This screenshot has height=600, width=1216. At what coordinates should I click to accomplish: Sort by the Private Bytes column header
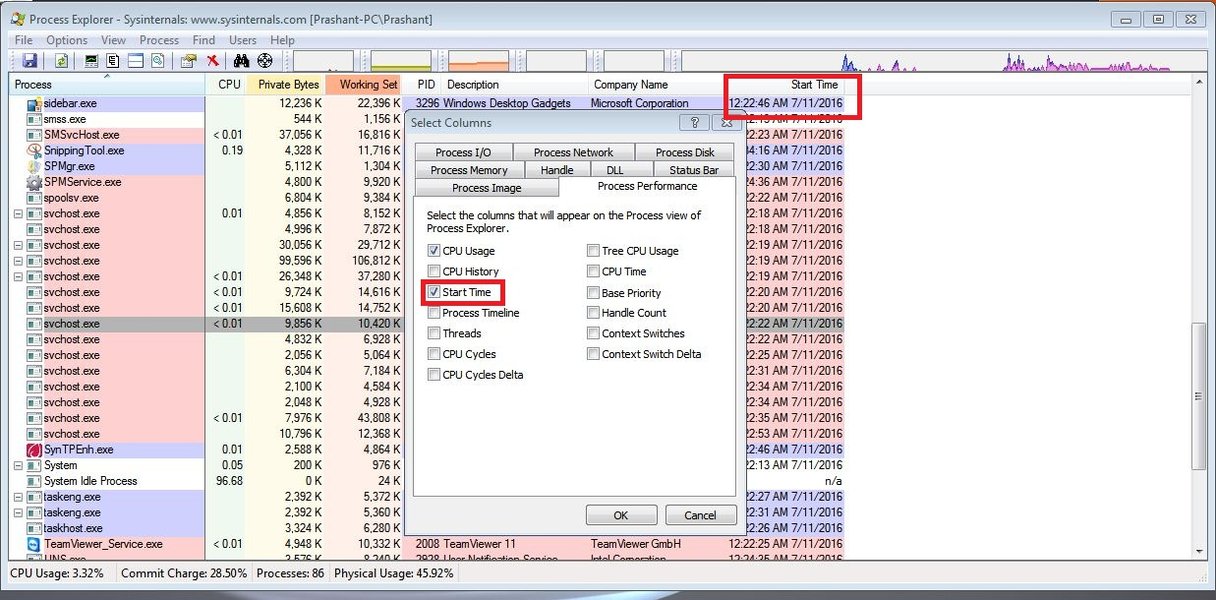pos(285,85)
